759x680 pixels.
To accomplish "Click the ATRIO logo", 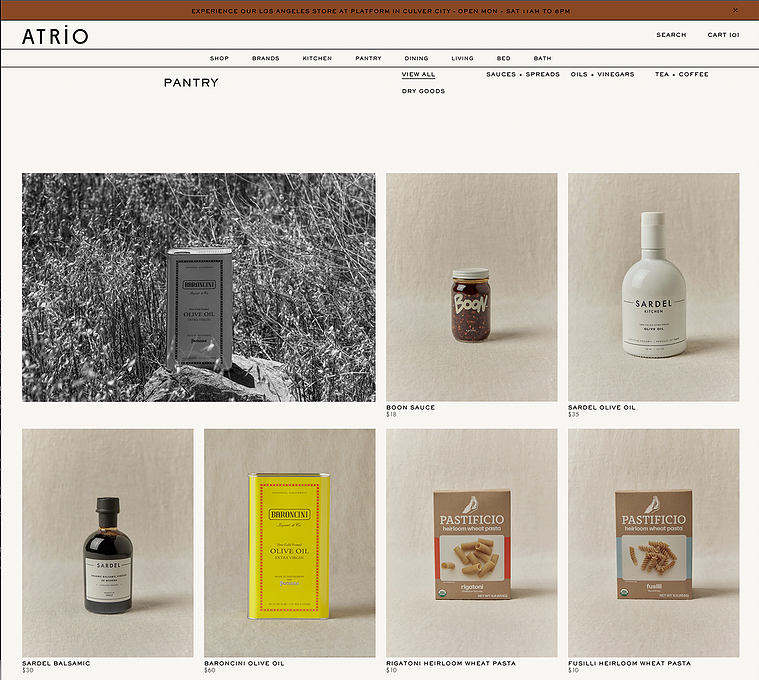I will pos(55,36).
